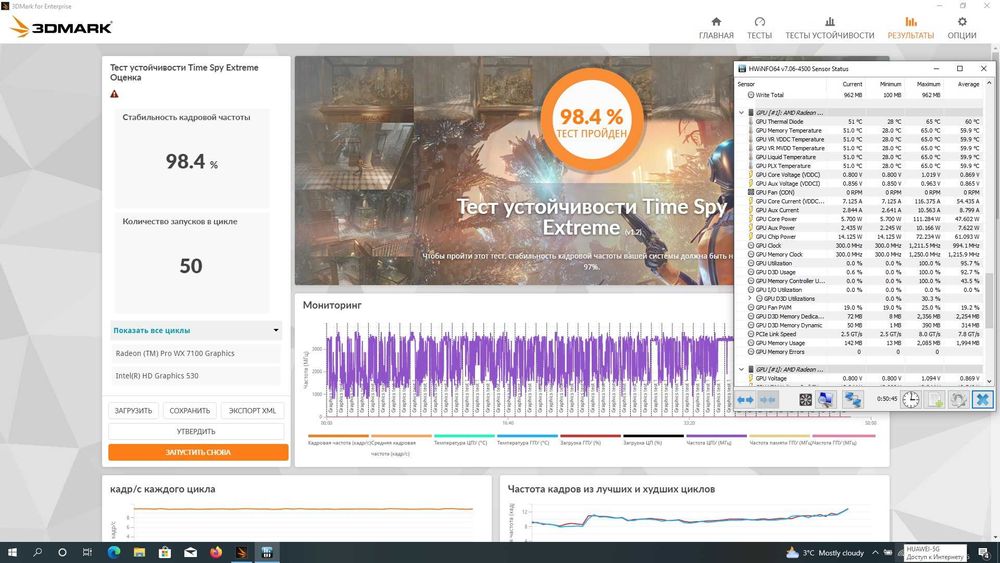Open the Тесты benchmarks icon
The image size is (1000, 563).
point(759,28)
